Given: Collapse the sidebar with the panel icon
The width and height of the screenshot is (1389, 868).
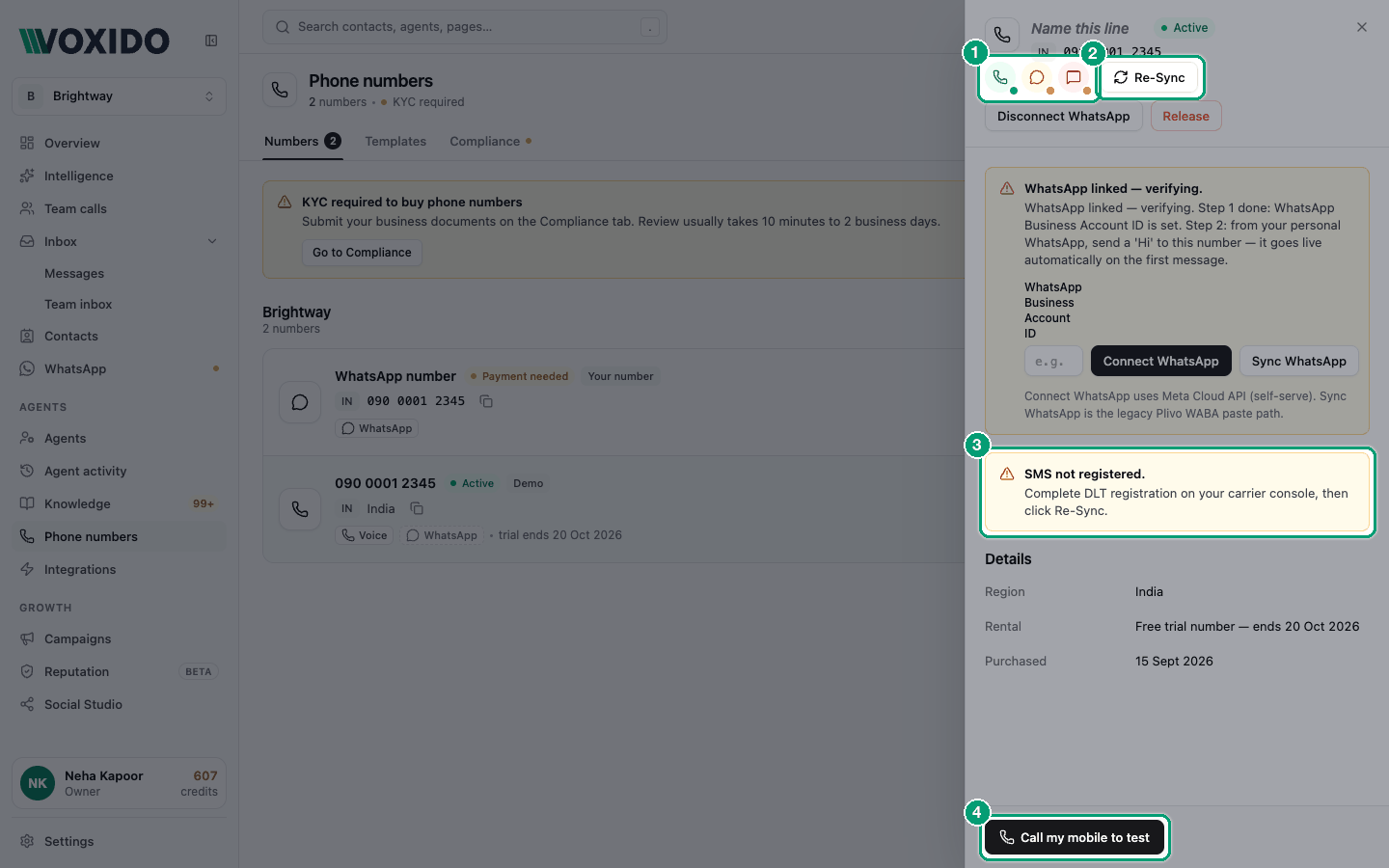Looking at the screenshot, I should click(211, 41).
